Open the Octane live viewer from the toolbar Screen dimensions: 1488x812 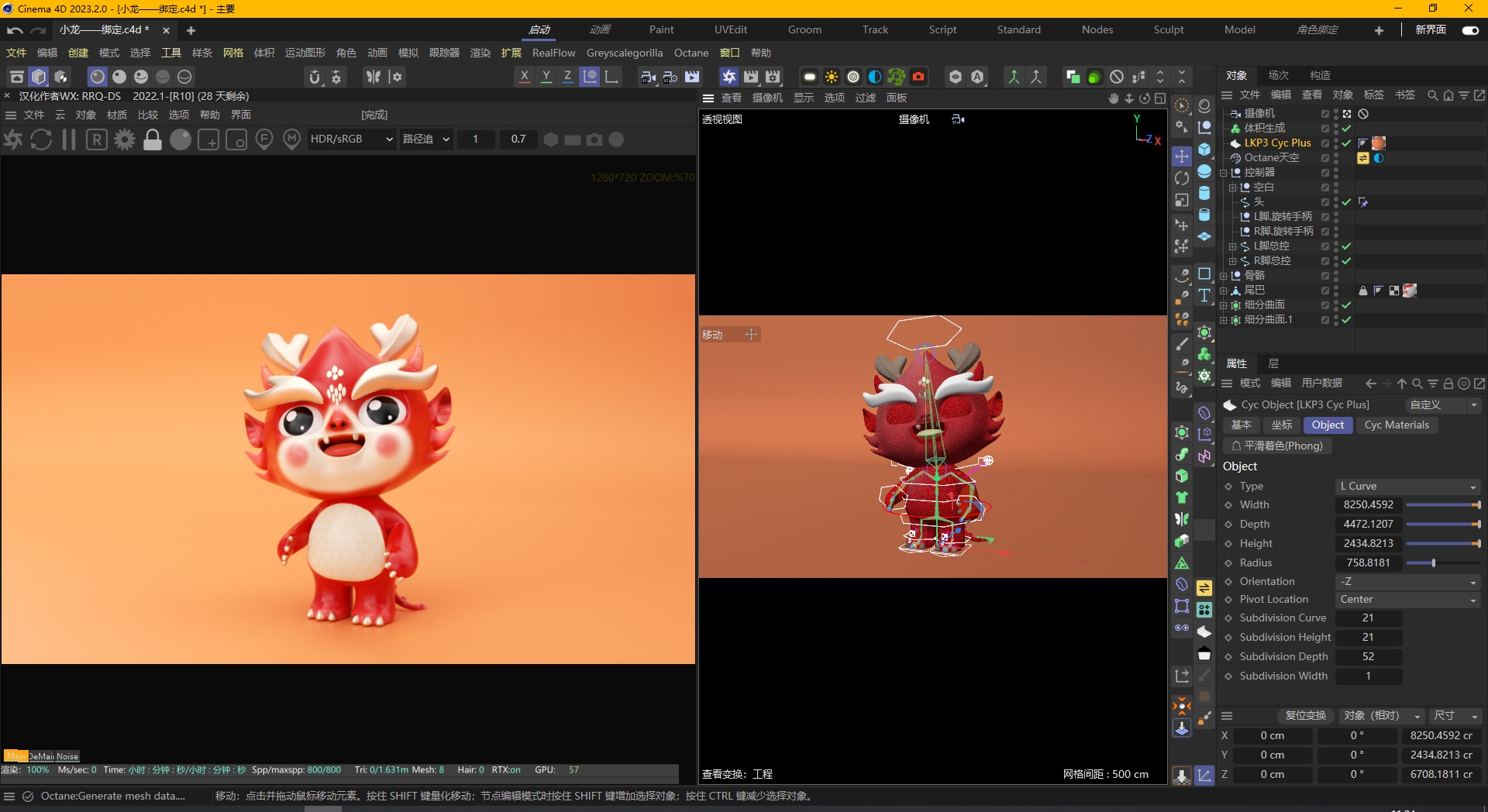(729, 76)
